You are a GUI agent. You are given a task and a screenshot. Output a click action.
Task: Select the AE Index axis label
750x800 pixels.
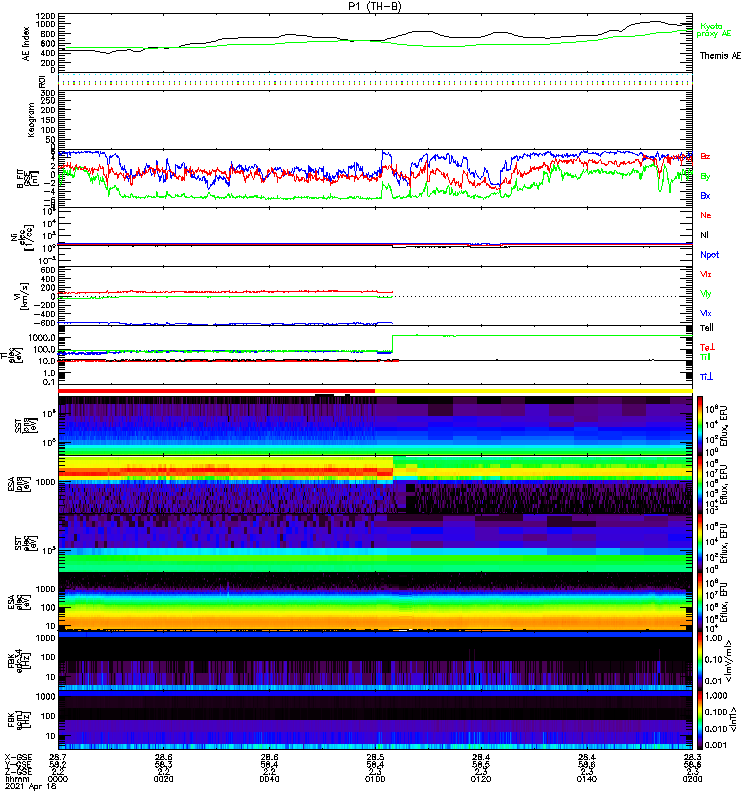click(x=26, y=44)
